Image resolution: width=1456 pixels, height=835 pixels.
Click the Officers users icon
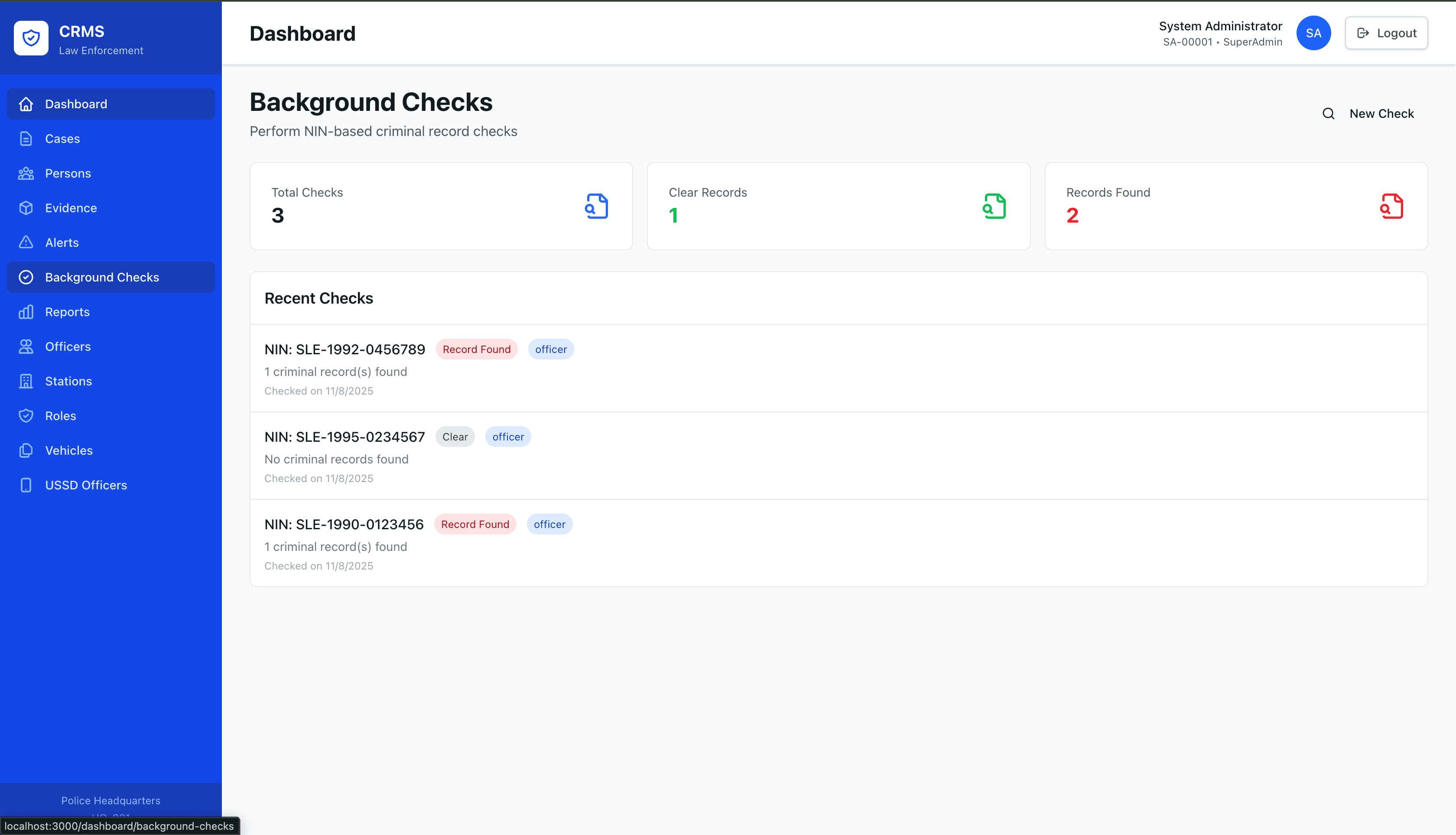[x=26, y=347]
